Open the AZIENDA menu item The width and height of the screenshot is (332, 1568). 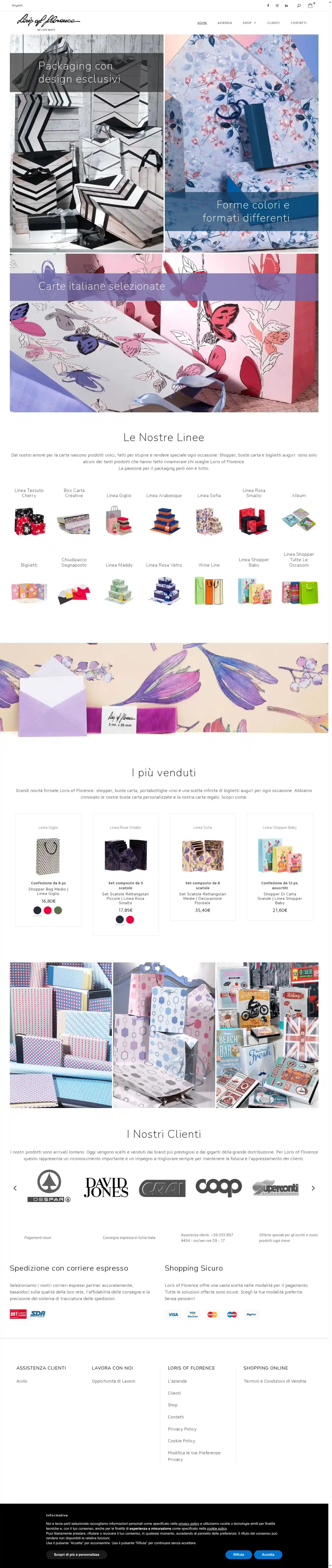(225, 23)
